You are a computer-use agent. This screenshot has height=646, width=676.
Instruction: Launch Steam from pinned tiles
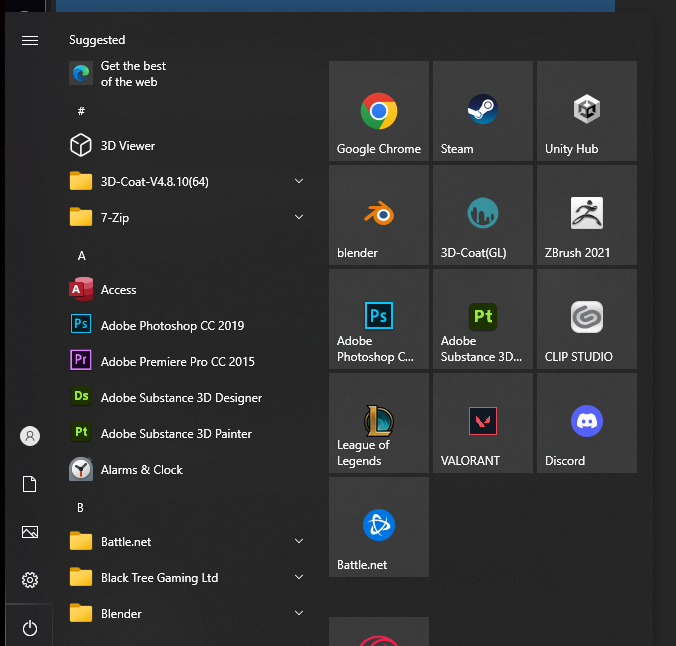tap(482, 111)
